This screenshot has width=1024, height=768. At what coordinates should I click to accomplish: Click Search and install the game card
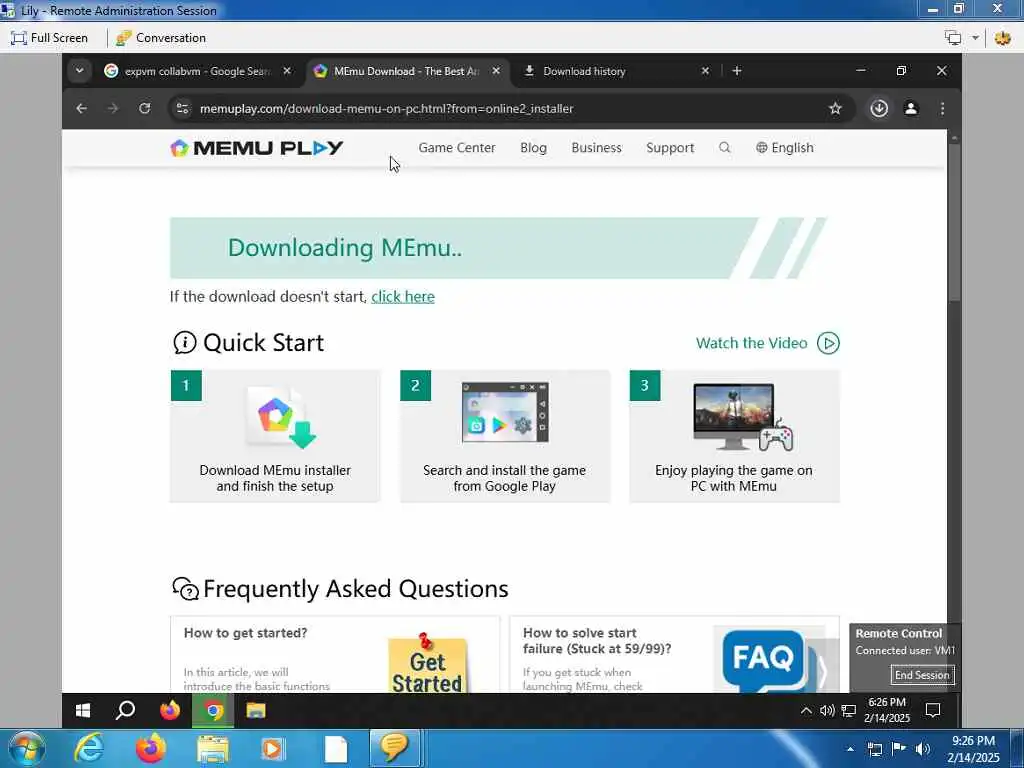coord(505,436)
